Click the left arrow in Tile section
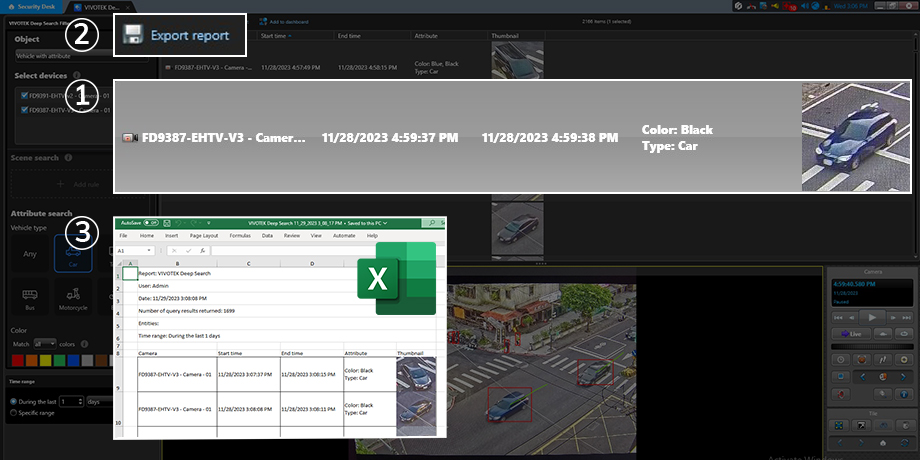The width and height of the screenshot is (920, 460). coord(840,442)
